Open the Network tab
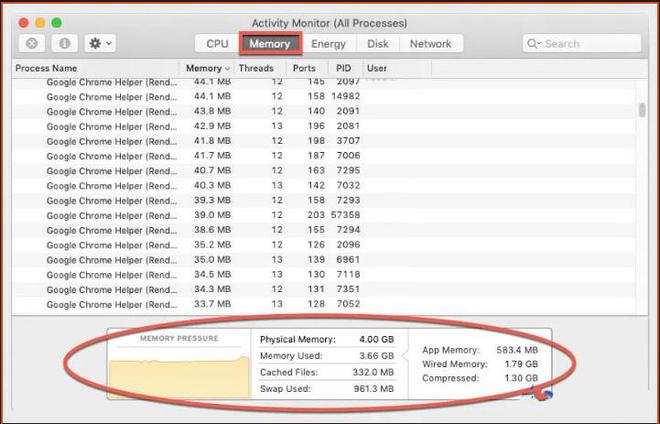Viewport: 660px width, 424px height. click(431, 44)
